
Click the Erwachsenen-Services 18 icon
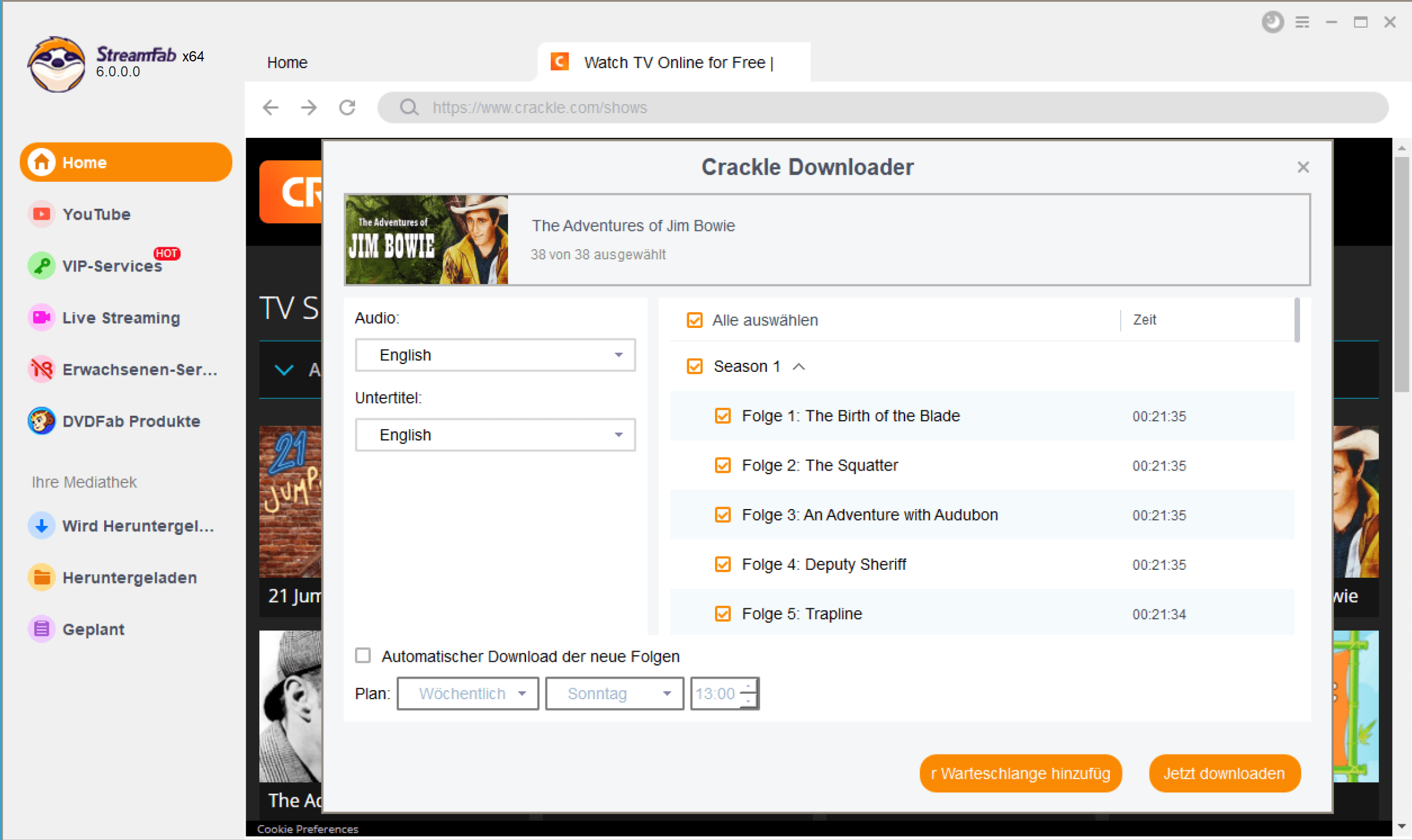(x=42, y=369)
